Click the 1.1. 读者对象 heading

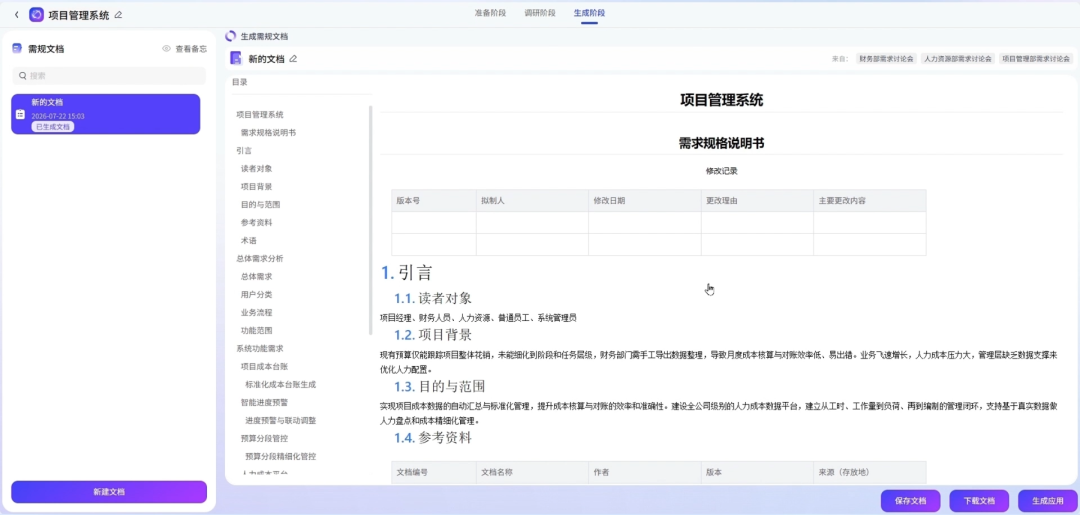click(433, 298)
